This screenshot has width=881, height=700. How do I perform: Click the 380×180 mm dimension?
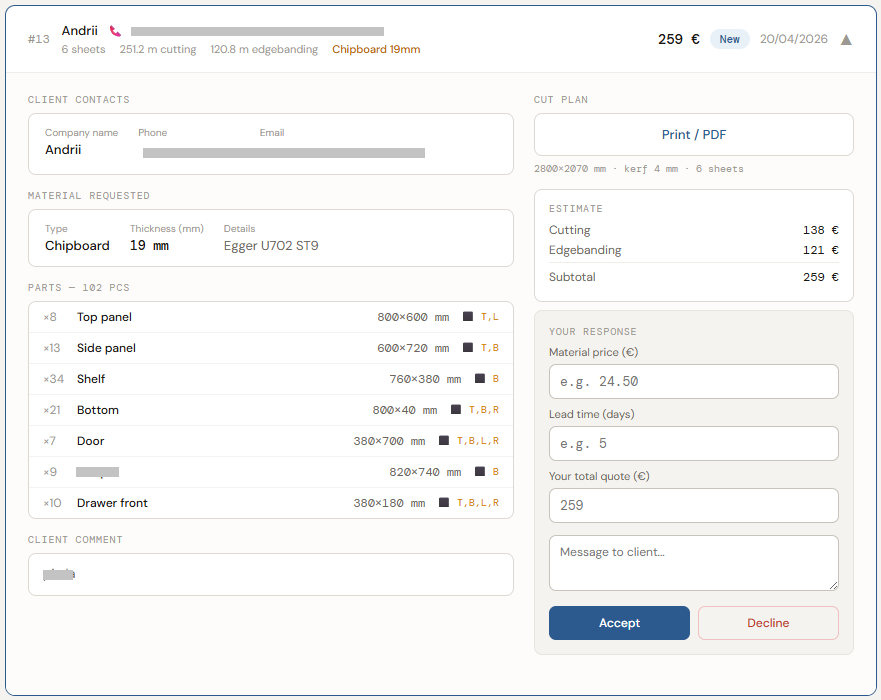(x=389, y=503)
